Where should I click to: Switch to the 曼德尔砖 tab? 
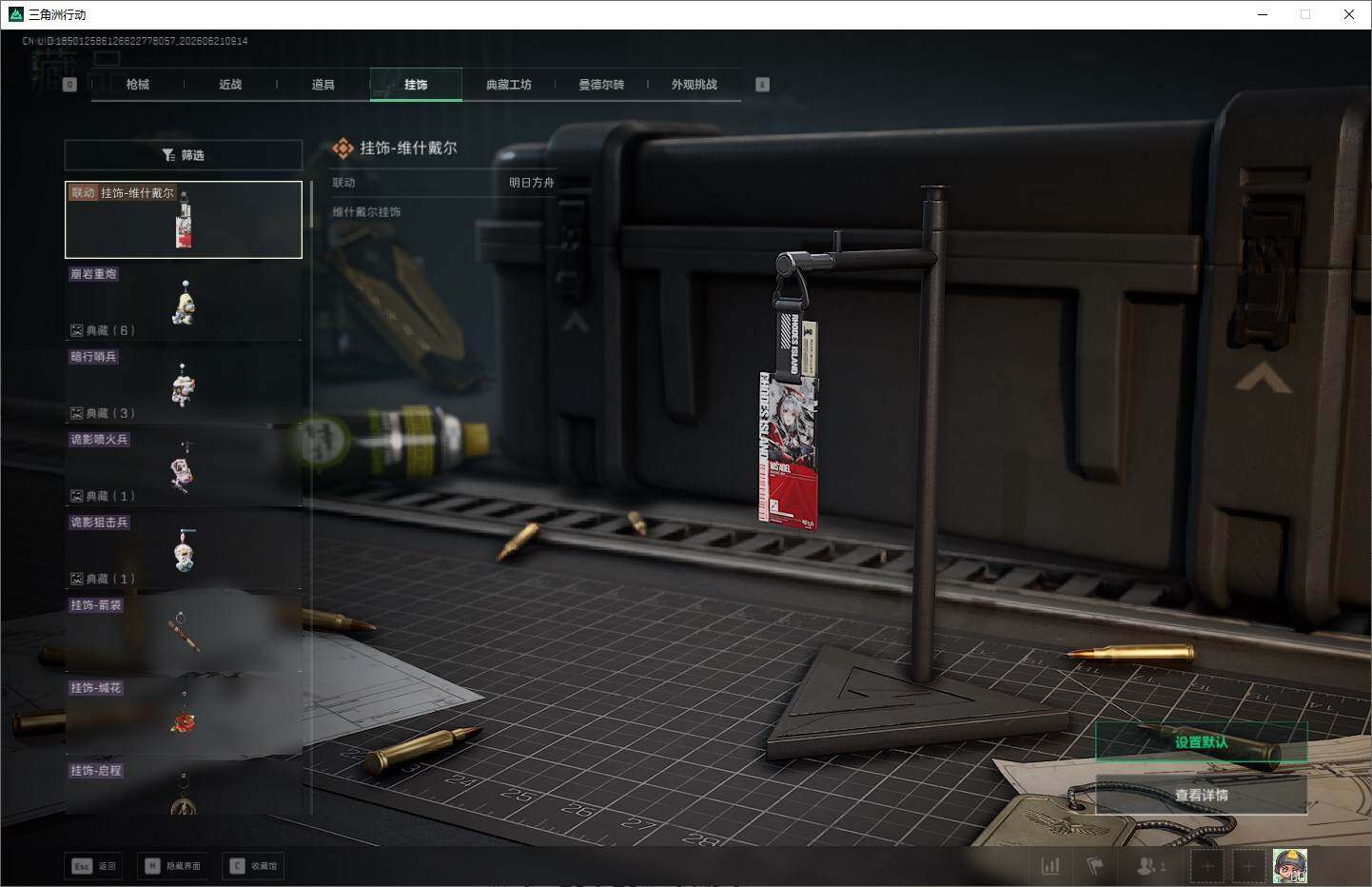click(x=601, y=85)
